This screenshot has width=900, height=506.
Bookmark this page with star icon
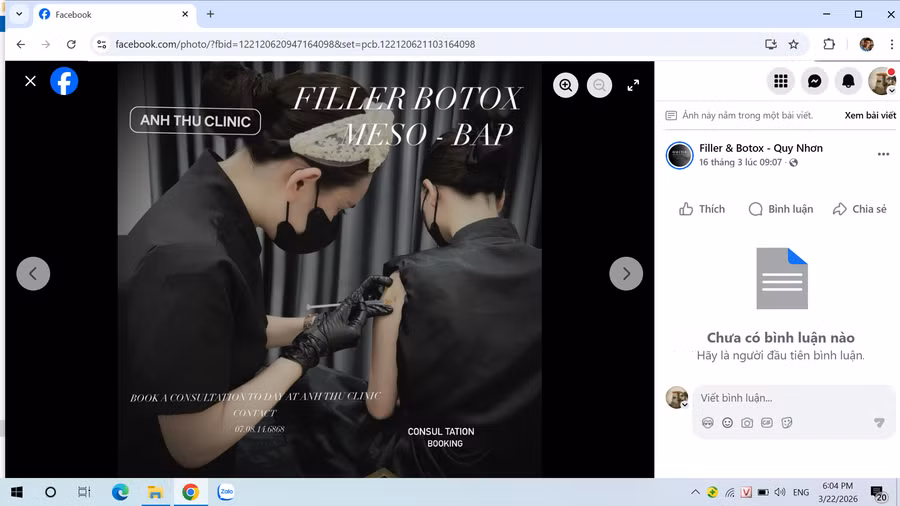(x=793, y=44)
